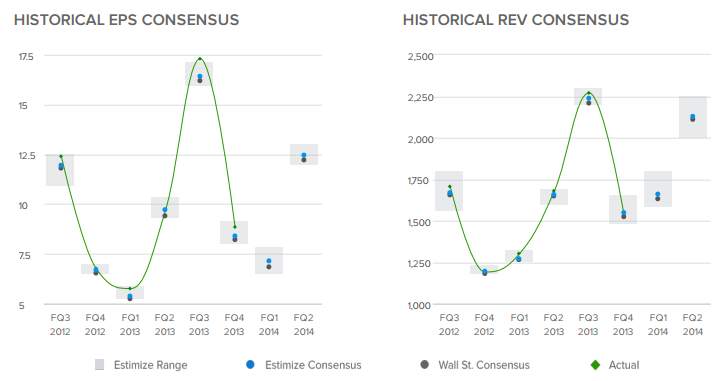Click REV actual peak at FQ3 2013

[x=588, y=93]
